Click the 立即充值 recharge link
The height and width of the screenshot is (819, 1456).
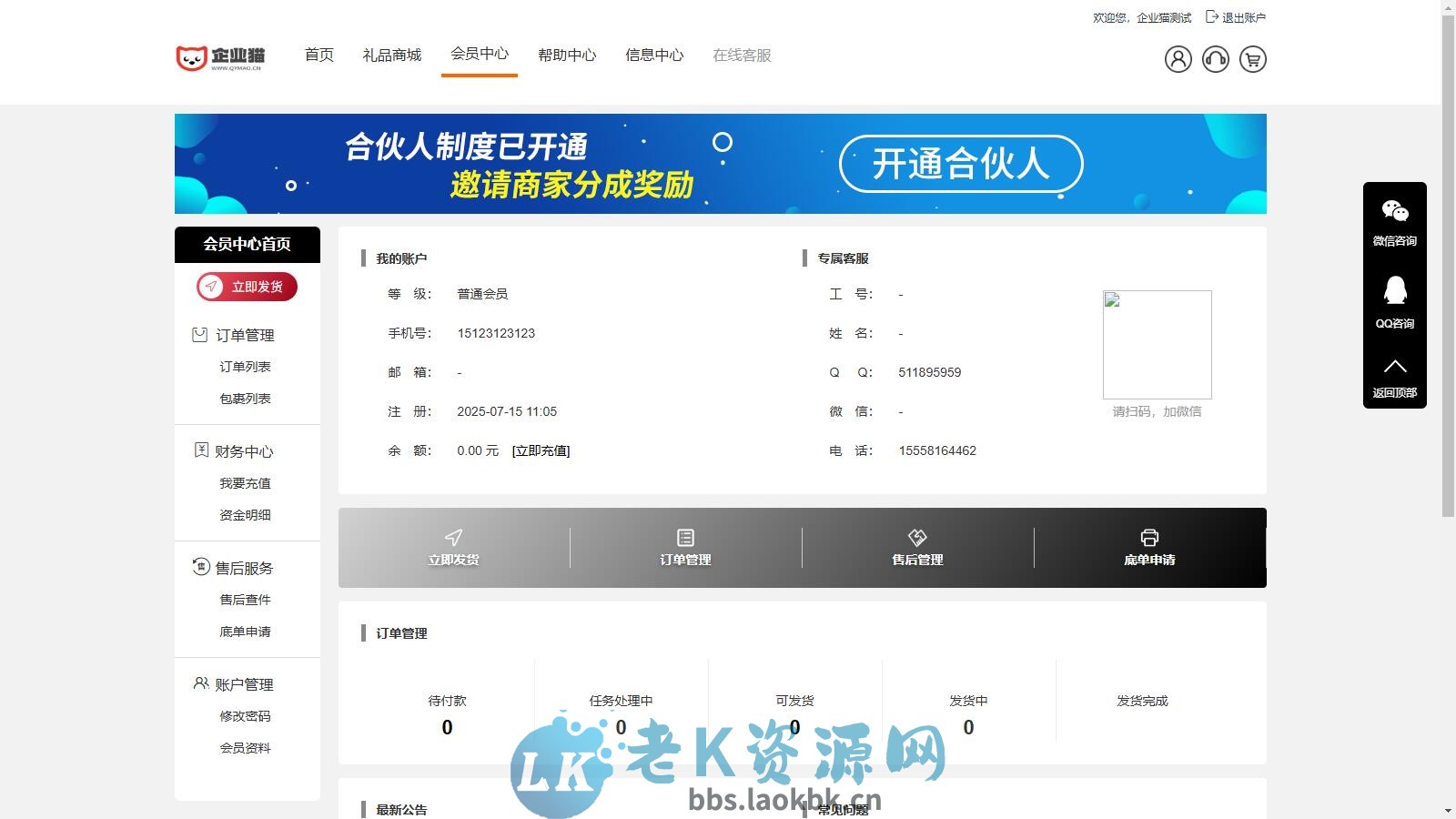(541, 450)
